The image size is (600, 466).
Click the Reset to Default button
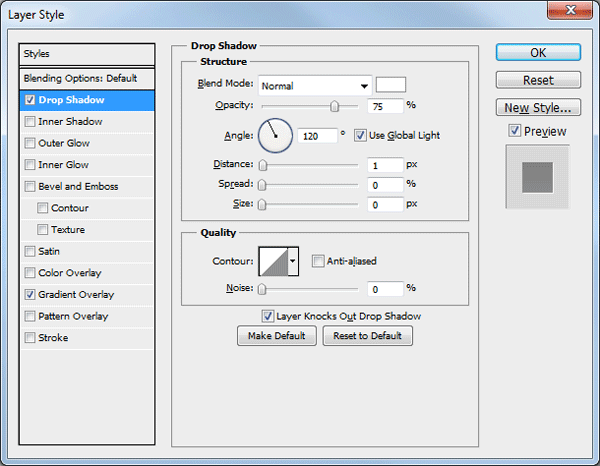[367, 336]
